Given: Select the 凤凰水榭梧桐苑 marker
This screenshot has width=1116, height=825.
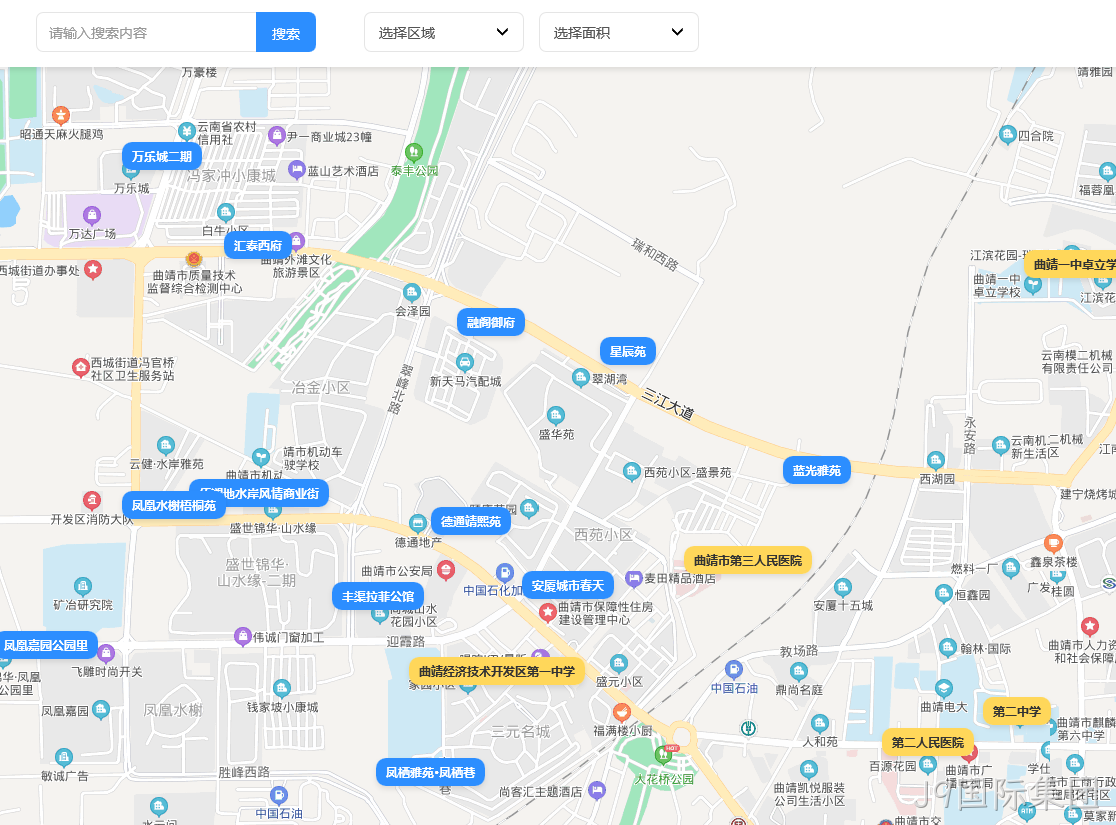Looking at the screenshot, I should coord(174,505).
